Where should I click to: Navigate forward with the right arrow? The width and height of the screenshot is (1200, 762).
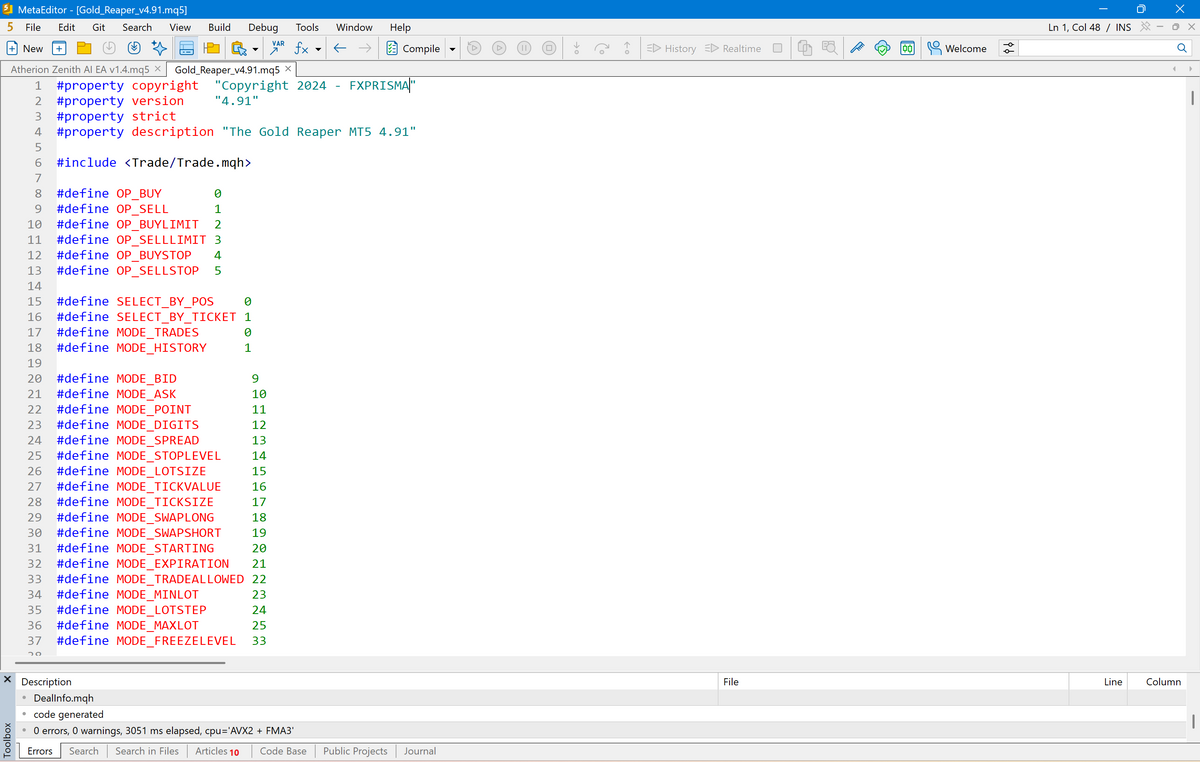pos(365,48)
